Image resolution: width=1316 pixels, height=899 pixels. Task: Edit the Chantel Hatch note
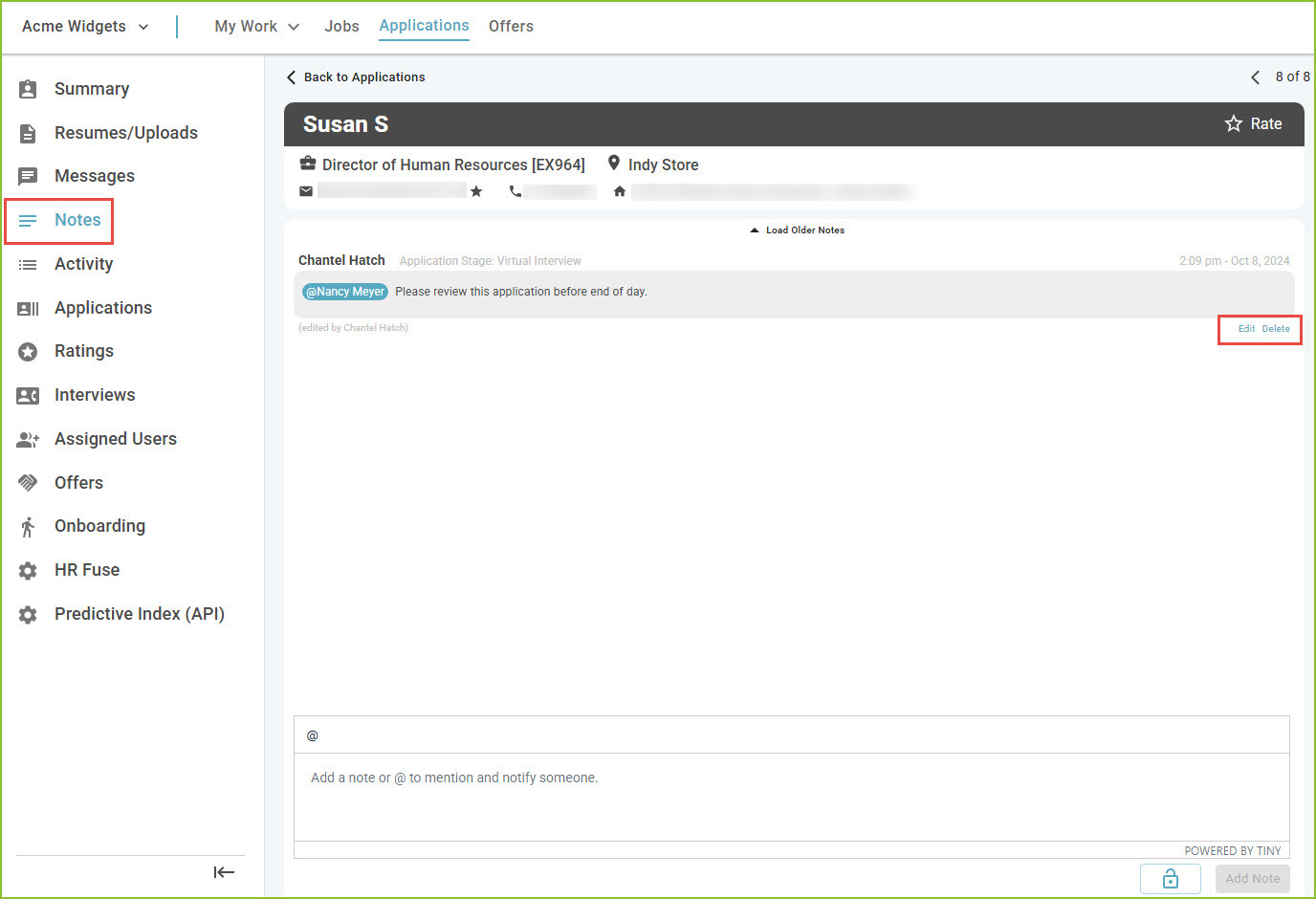pos(1246,329)
